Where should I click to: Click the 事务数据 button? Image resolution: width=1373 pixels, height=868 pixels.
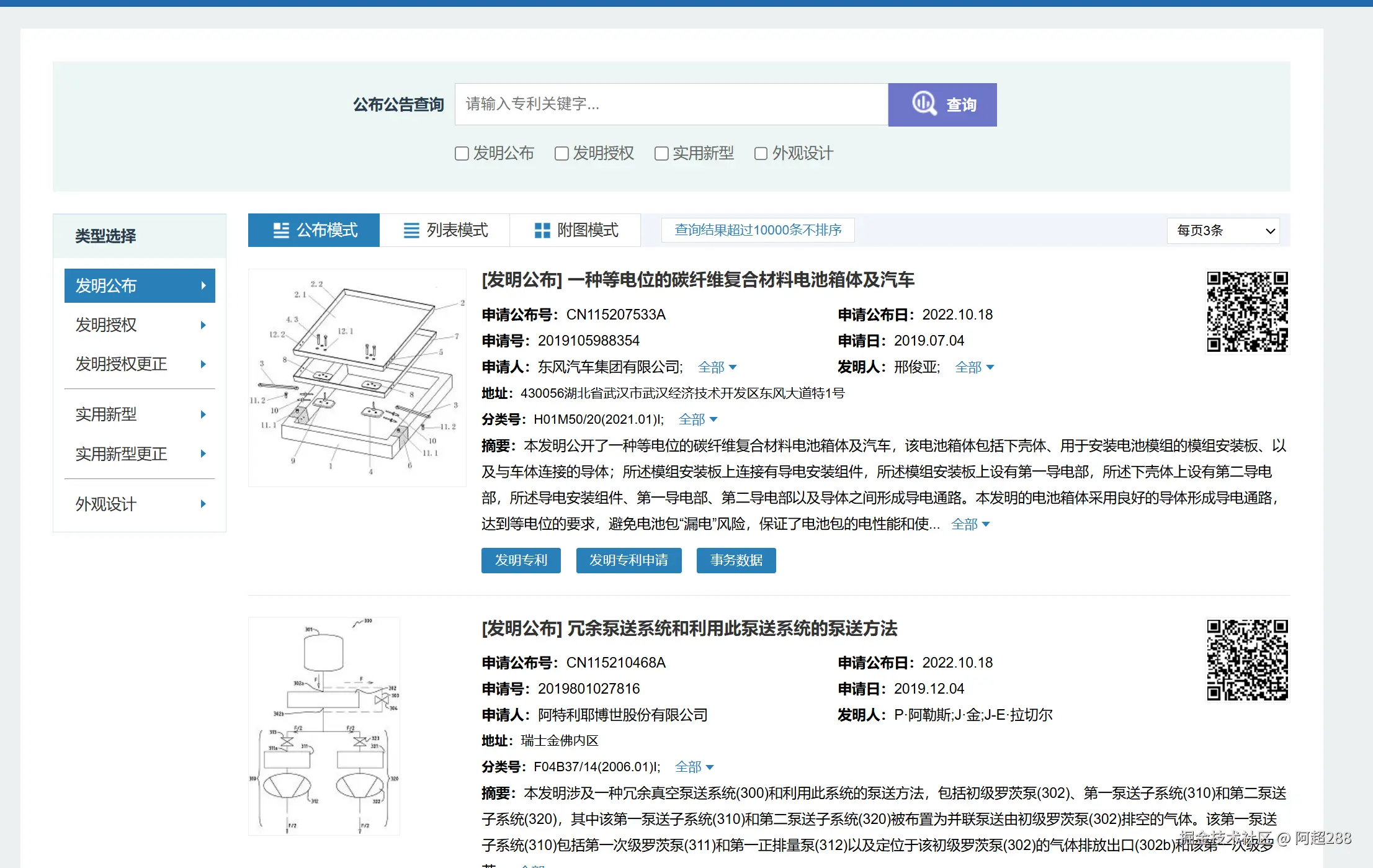click(736, 560)
